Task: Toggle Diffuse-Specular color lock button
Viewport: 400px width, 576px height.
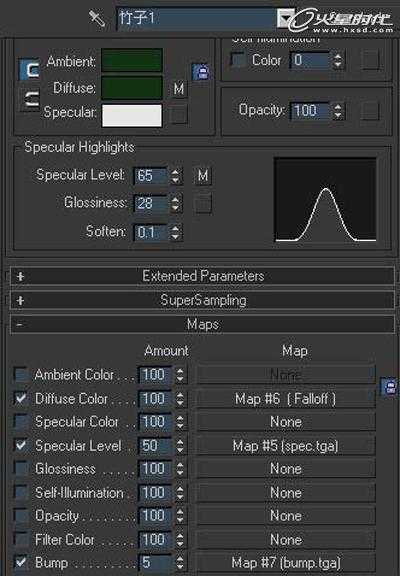Action: pyautogui.click(x=29, y=99)
